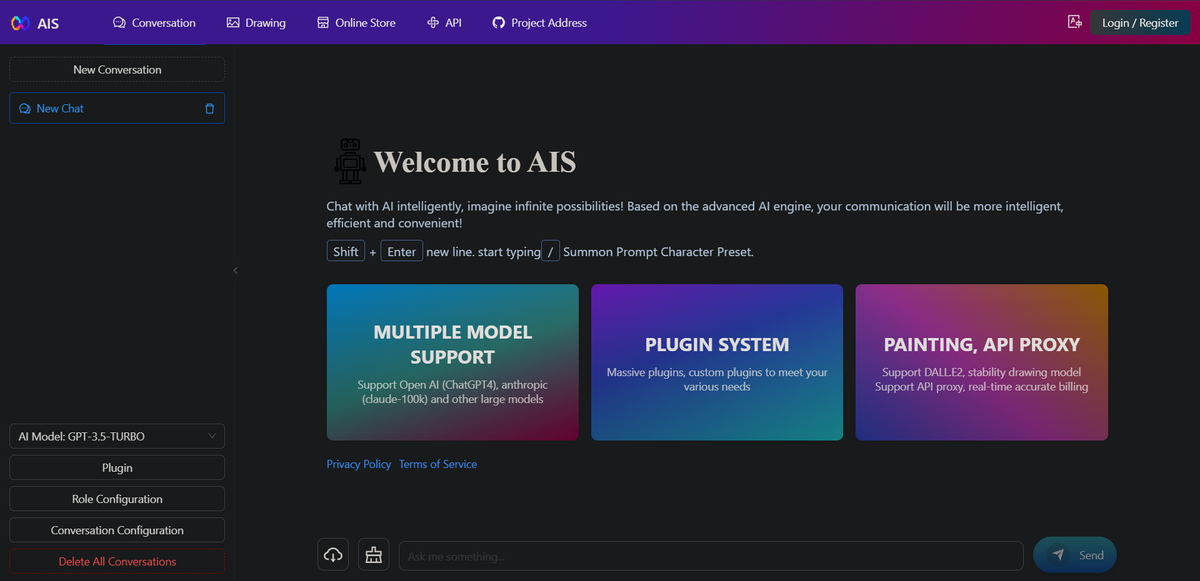Open the Privacy Policy link
Viewport: 1200px width, 581px height.
358,464
